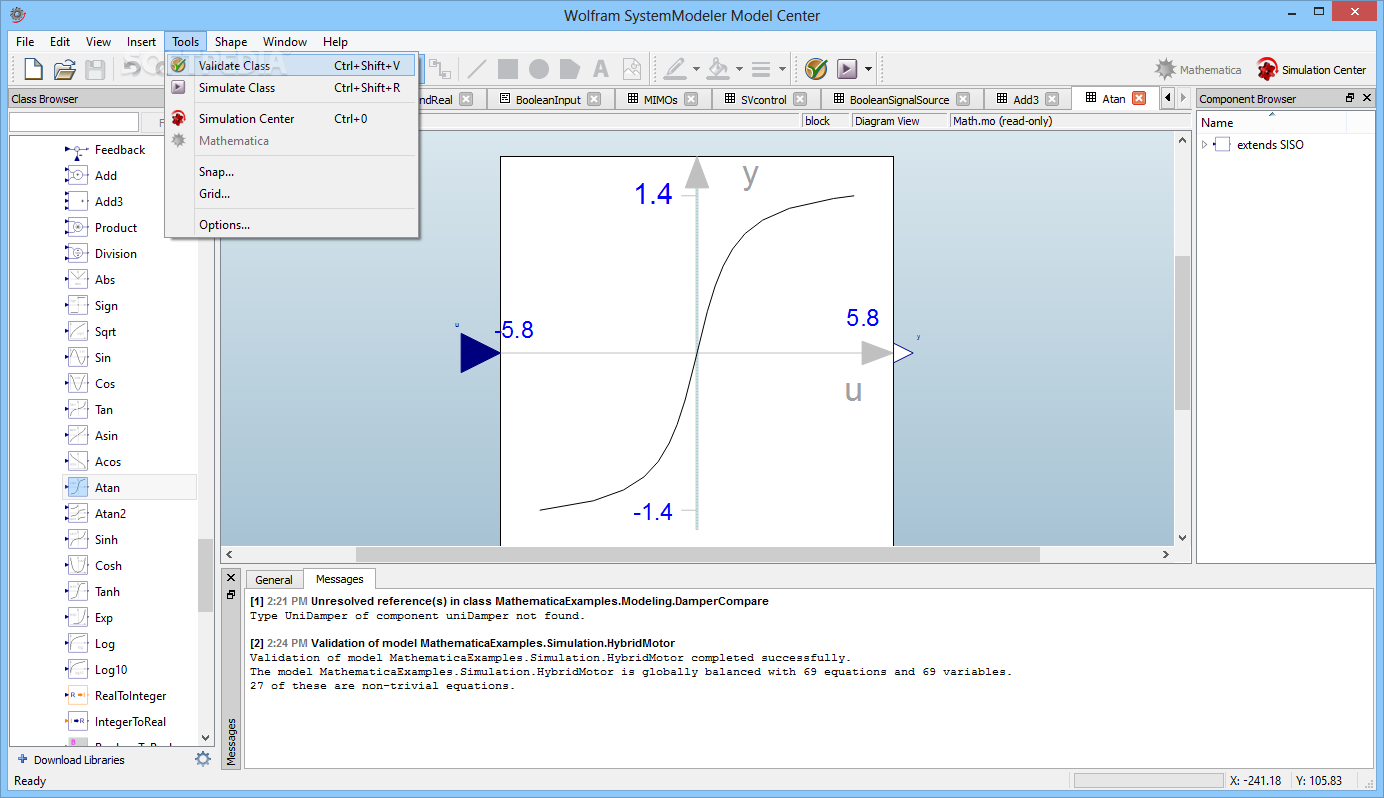Open a file with the folder toolbar icon
The height and width of the screenshot is (798, 1384).
[65, 69]
